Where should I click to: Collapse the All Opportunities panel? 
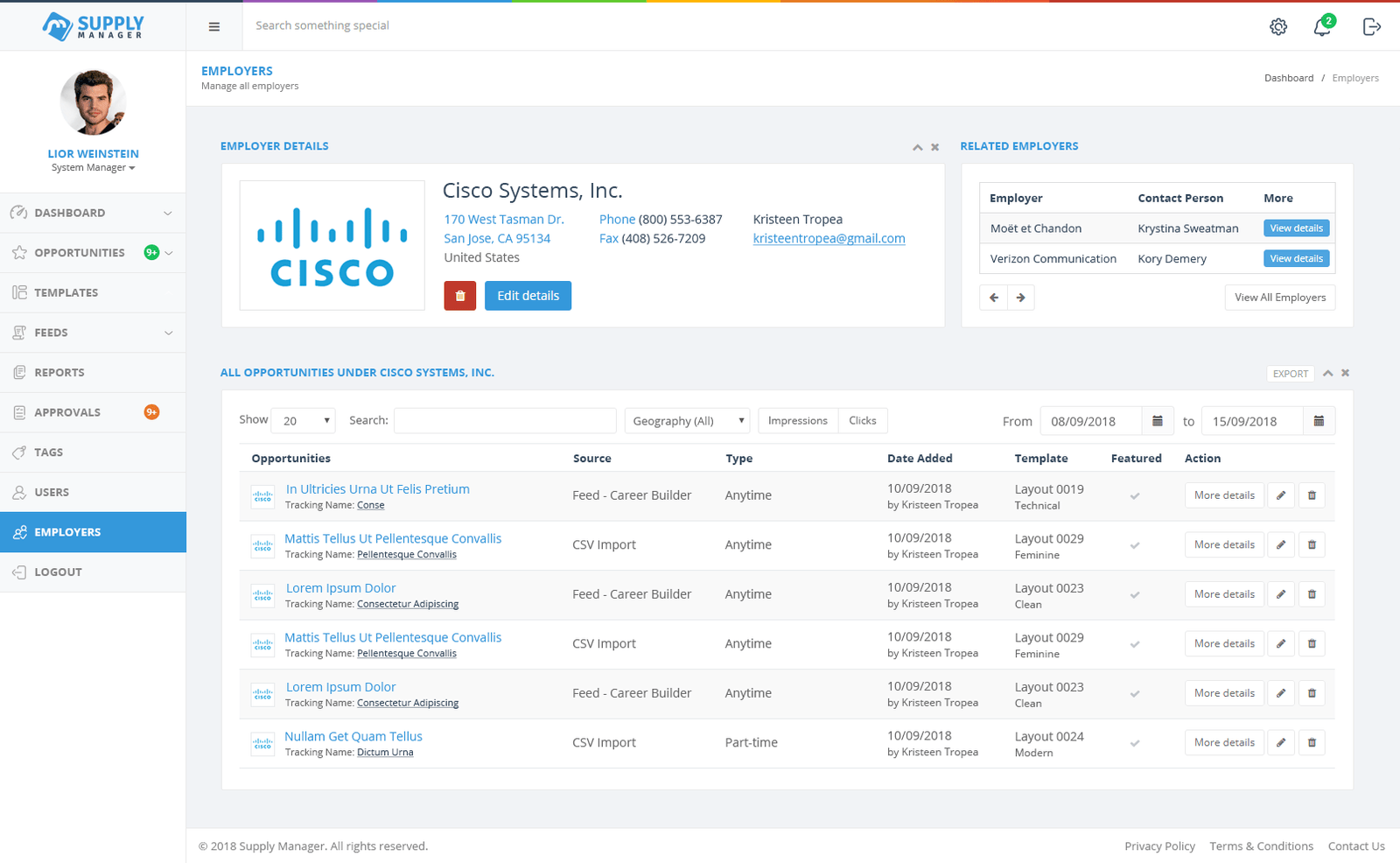point(1328,373)
